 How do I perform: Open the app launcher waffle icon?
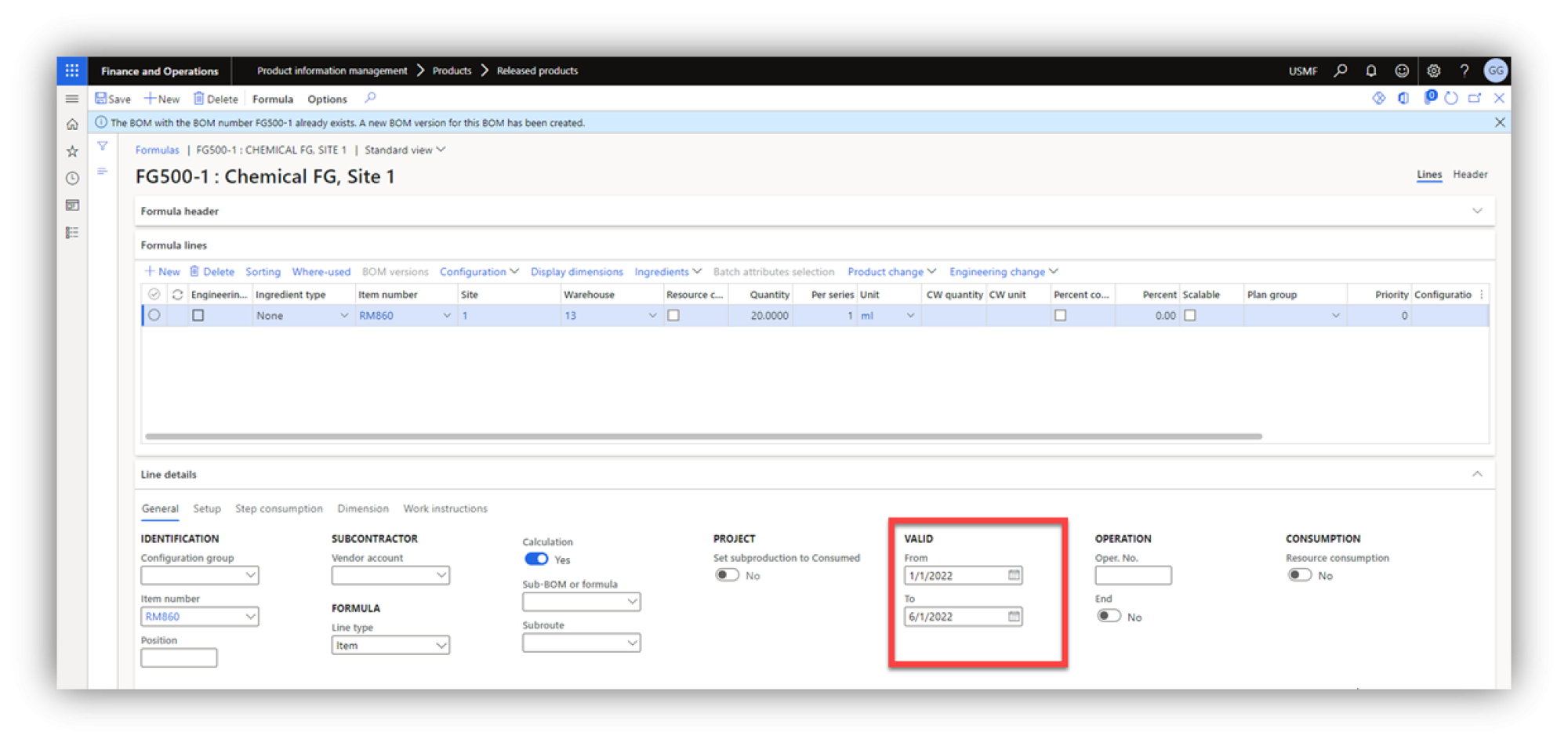pos(72,71)
